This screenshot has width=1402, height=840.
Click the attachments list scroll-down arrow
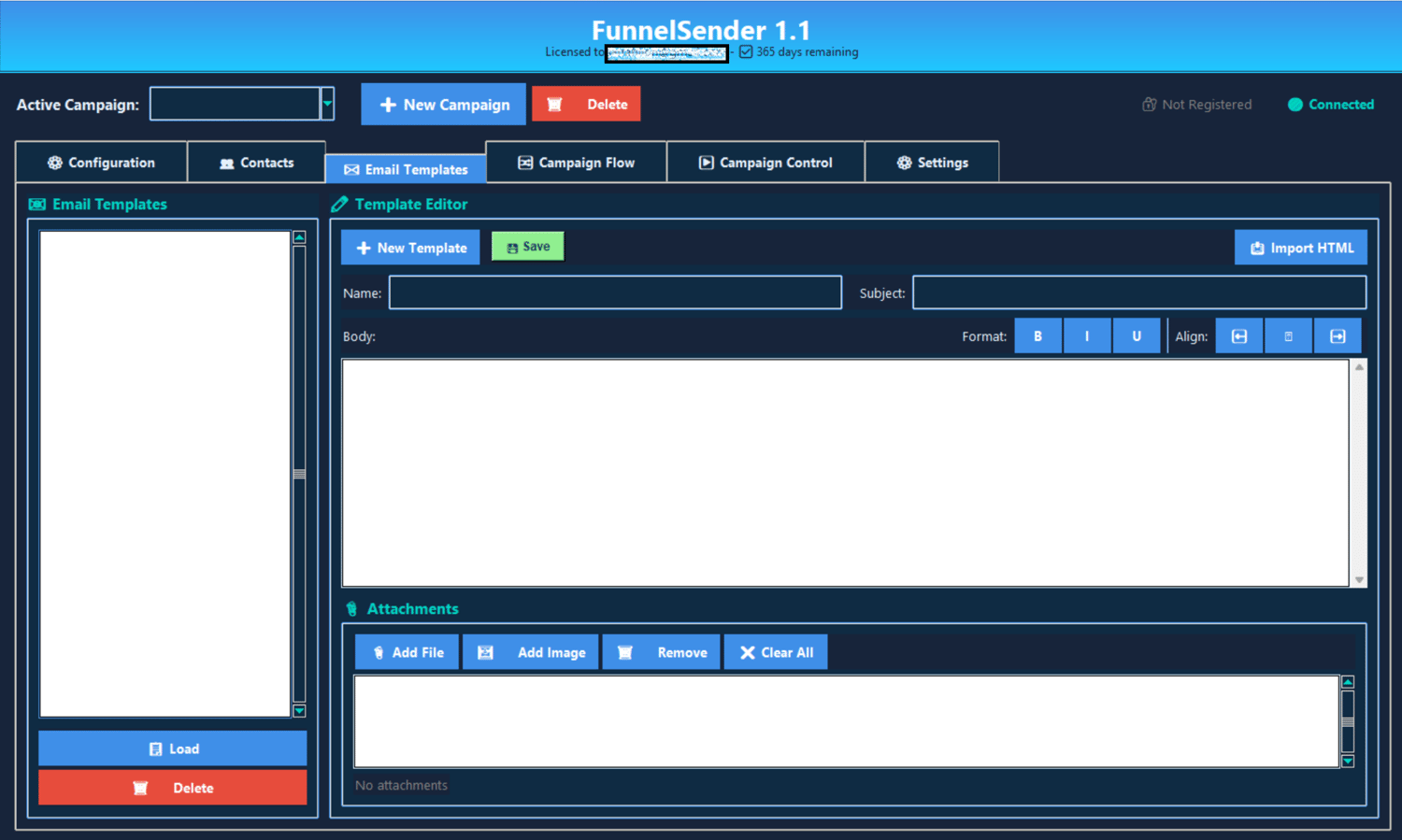click(1348, 761)
